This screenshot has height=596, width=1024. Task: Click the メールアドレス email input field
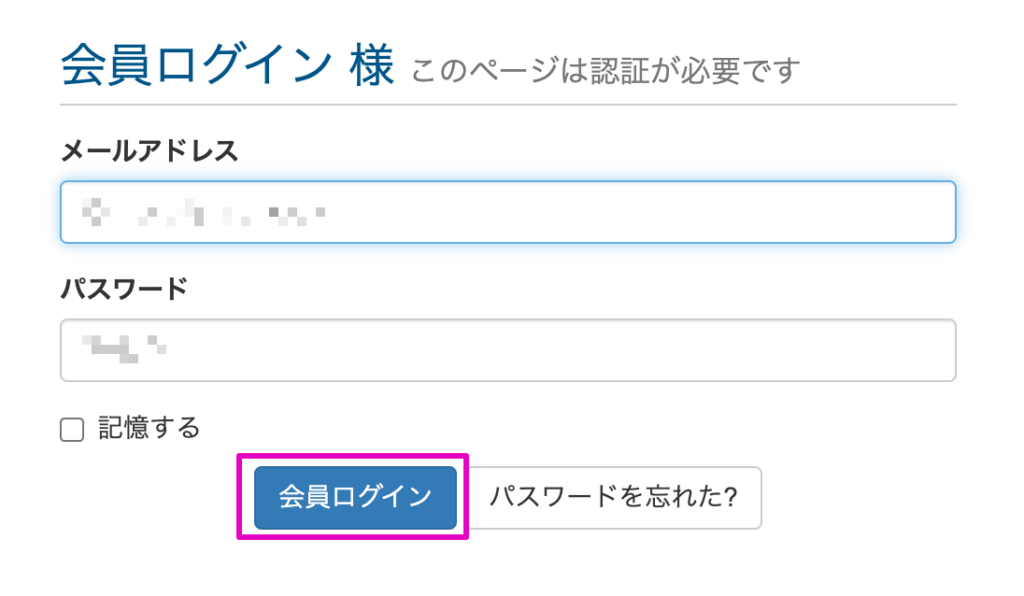[x=508, y=212]
